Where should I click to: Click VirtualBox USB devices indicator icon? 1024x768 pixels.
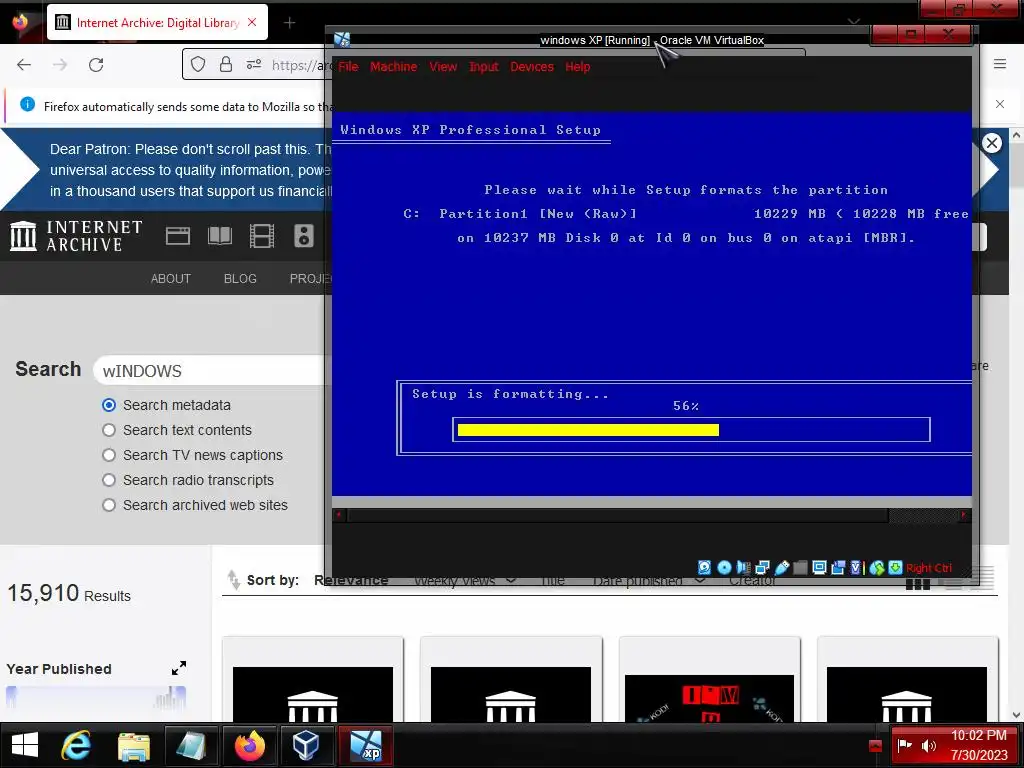tap(782, 568)
